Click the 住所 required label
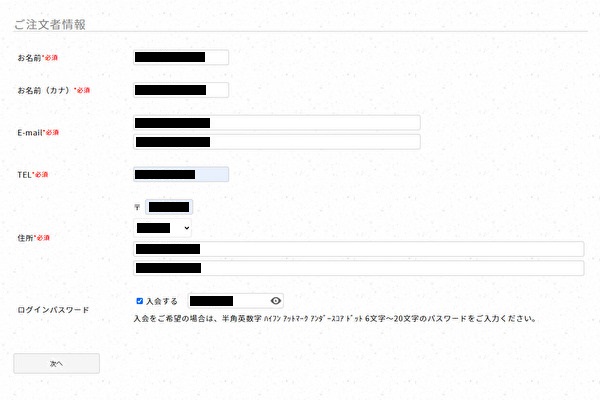This screenshot has width=600, height=400. tap(34, 238)
